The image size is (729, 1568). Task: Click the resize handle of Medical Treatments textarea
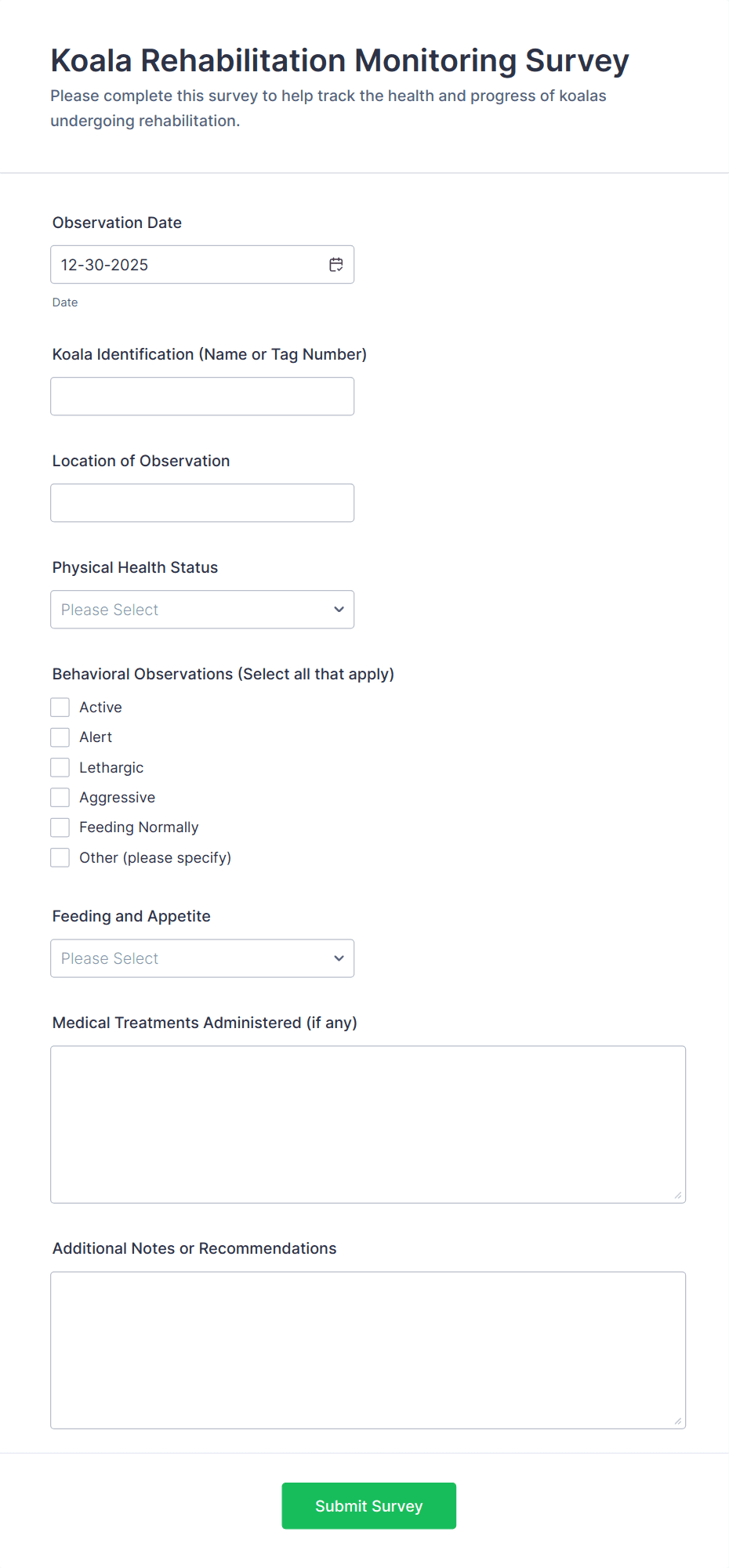677,1194
